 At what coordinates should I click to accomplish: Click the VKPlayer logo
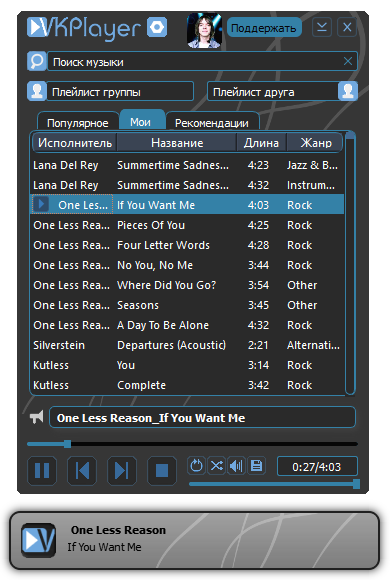84,28
